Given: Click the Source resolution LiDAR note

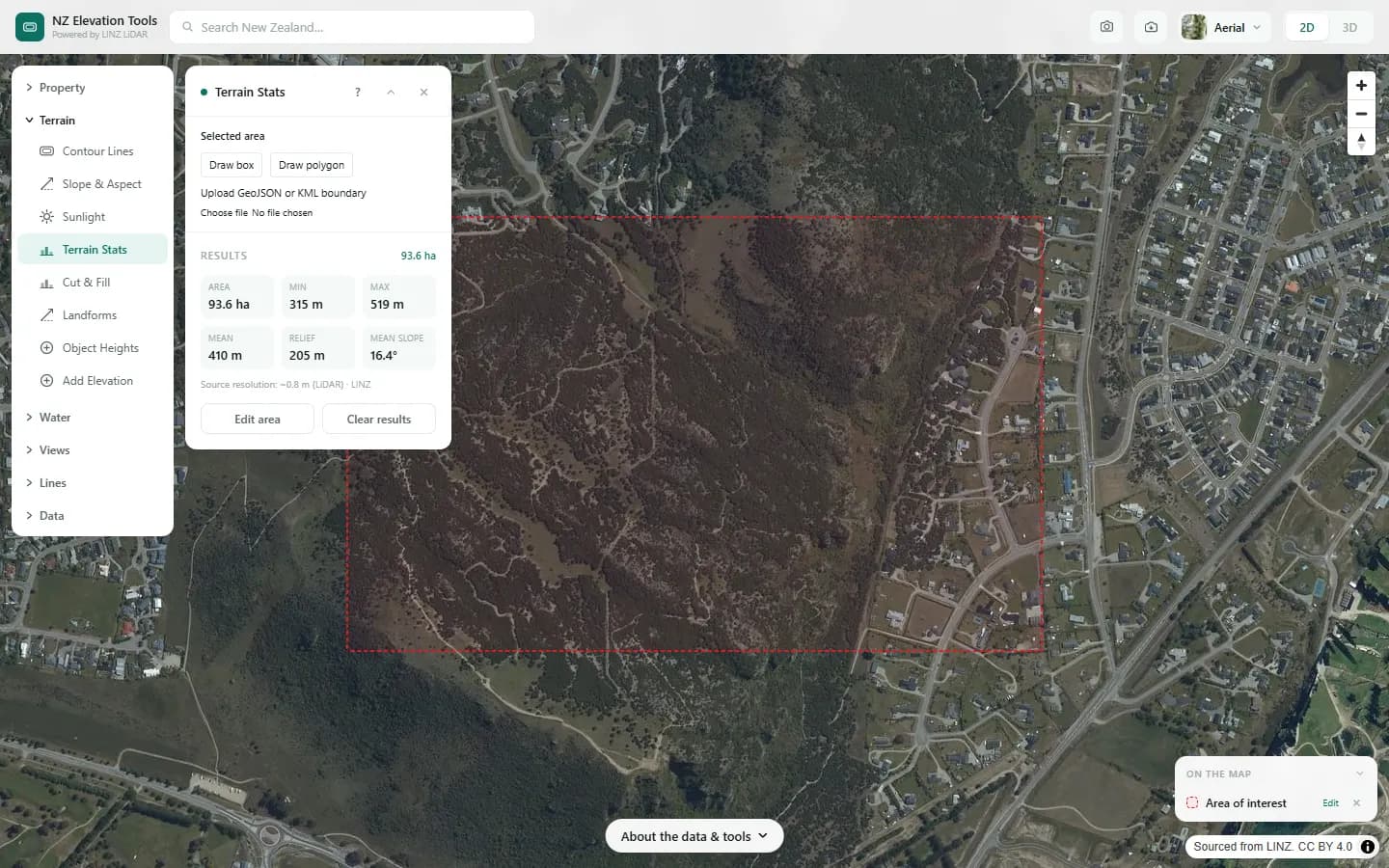Looking at the screenshot, I should click(x=286, y=385).
